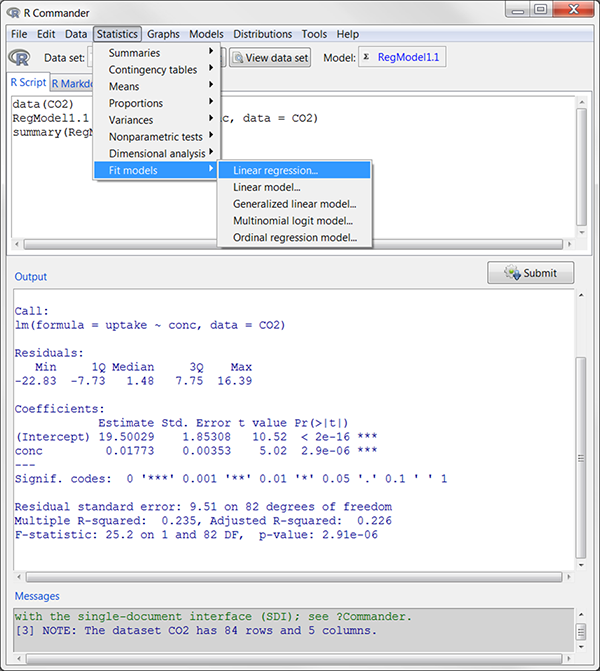Screen dimensions: 600x671
Task: Click the script pane horizontal scrollbar
Action: 293,244
